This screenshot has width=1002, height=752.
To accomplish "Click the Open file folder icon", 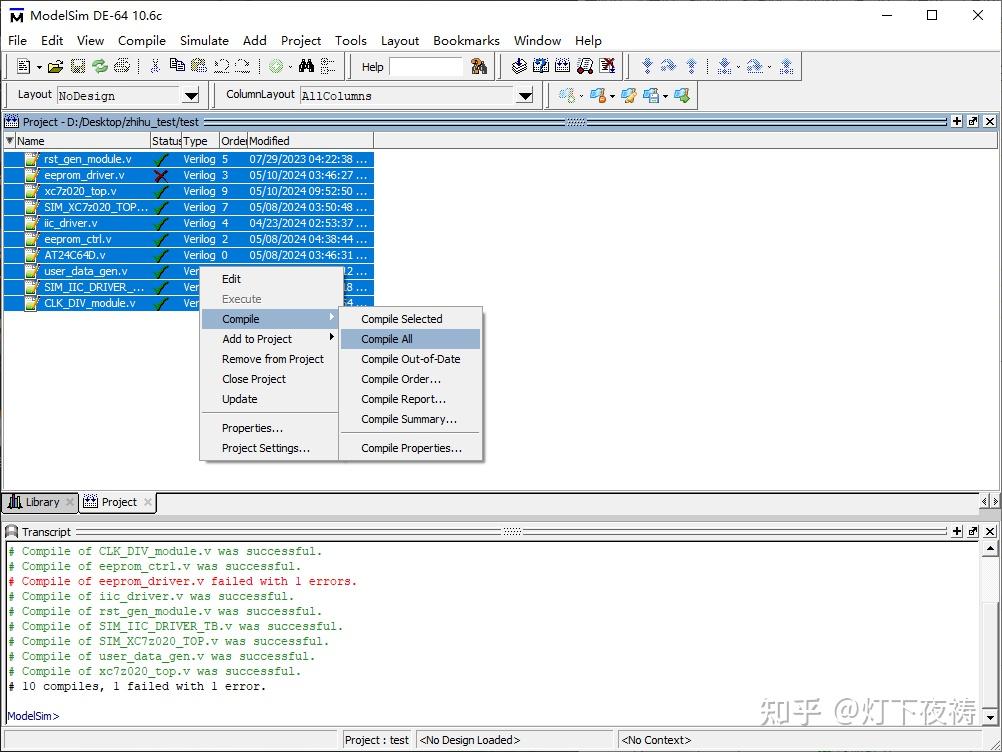I will (56, 66).
